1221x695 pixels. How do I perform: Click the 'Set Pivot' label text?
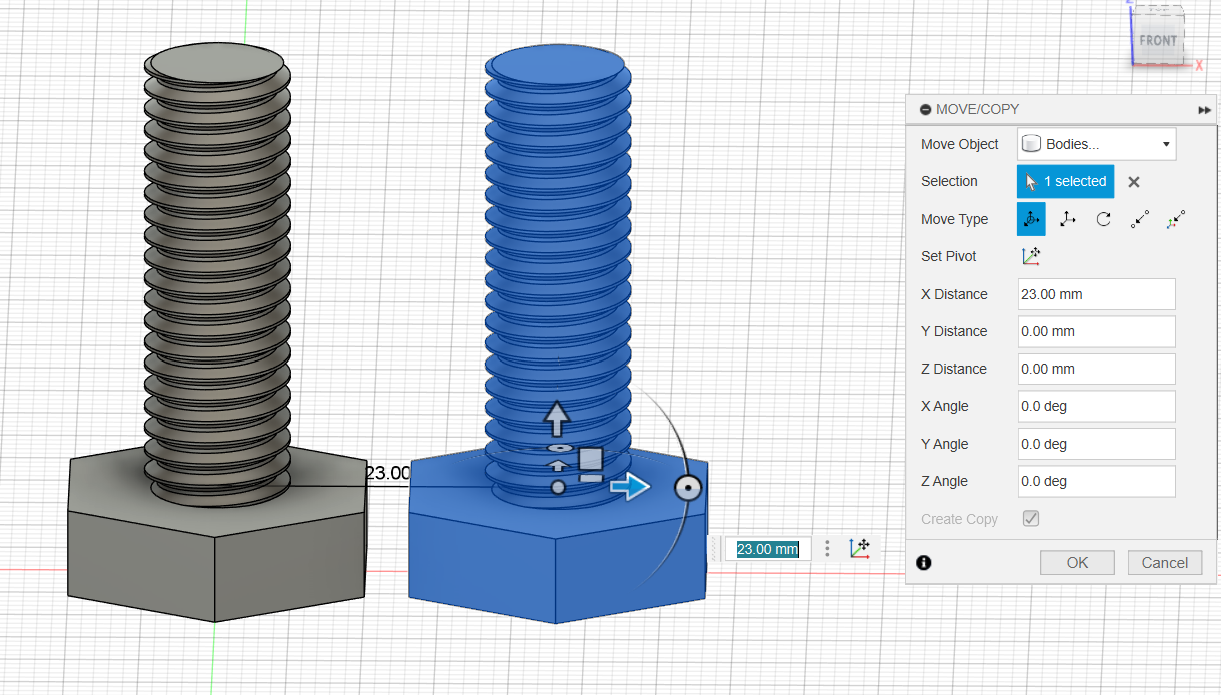pyautogui.click(x=949, y=256)
